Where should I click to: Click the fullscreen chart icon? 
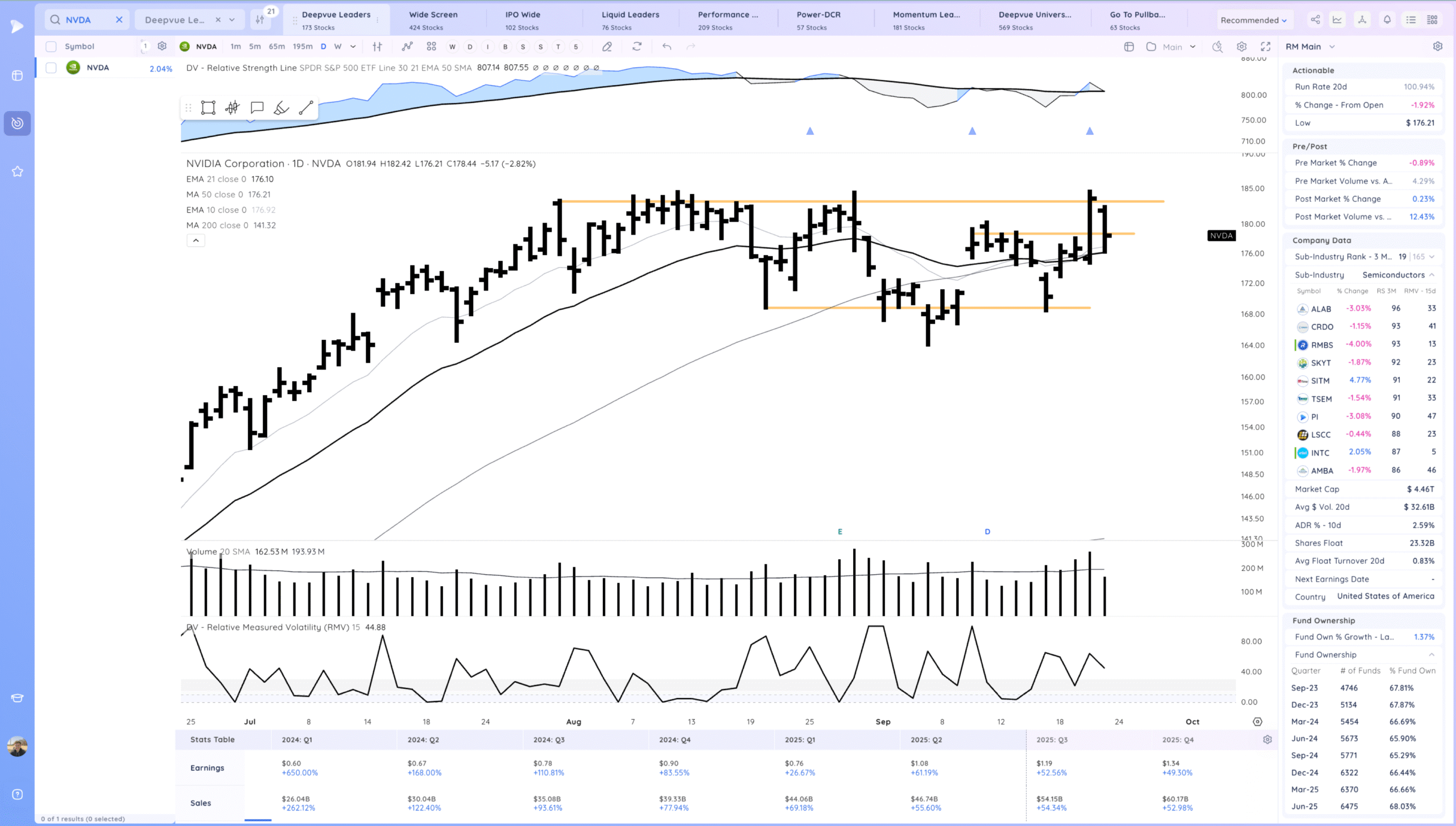click(x=1265, y=47)
